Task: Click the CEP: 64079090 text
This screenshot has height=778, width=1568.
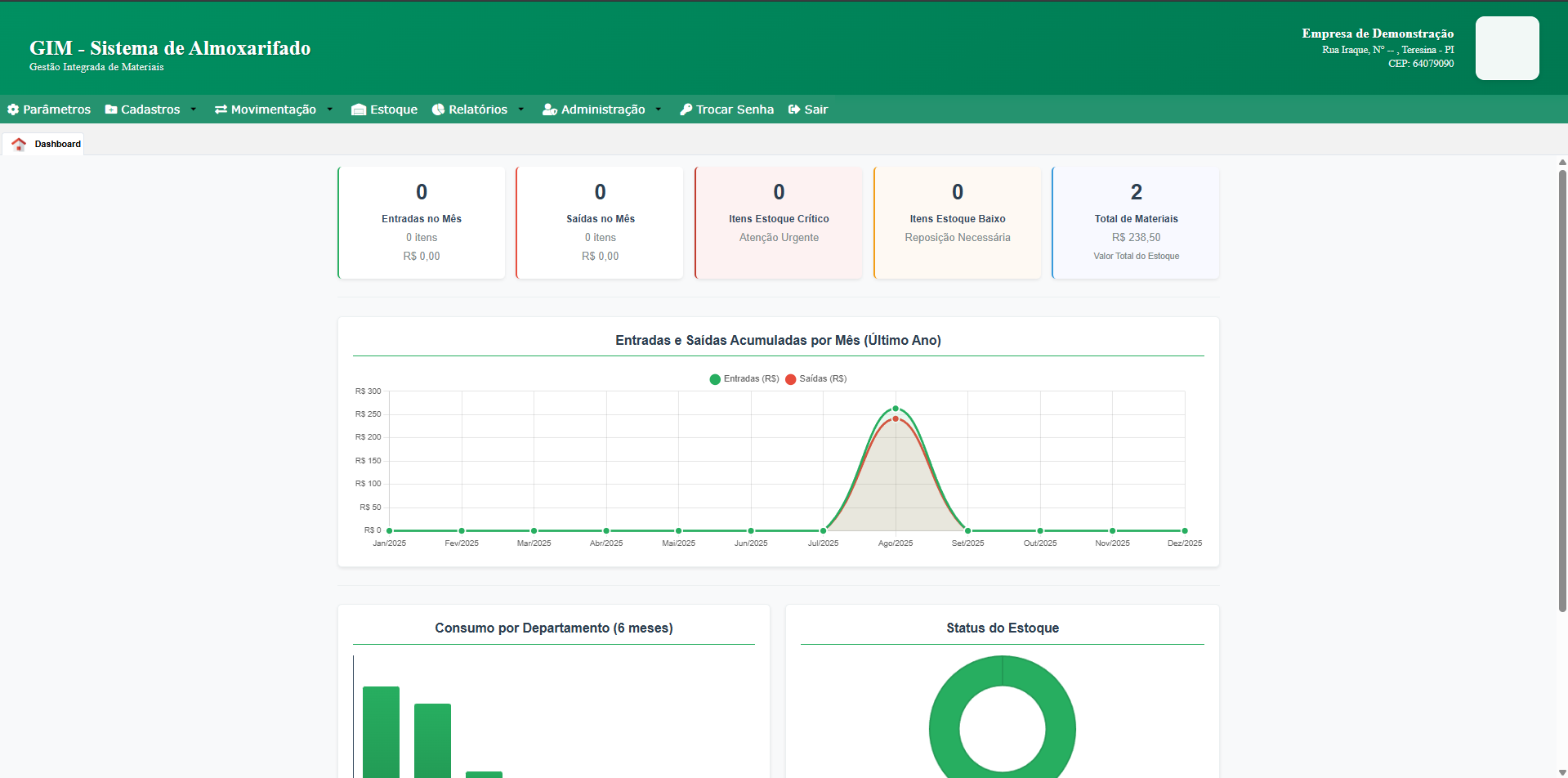Action: click(1421, 64)
